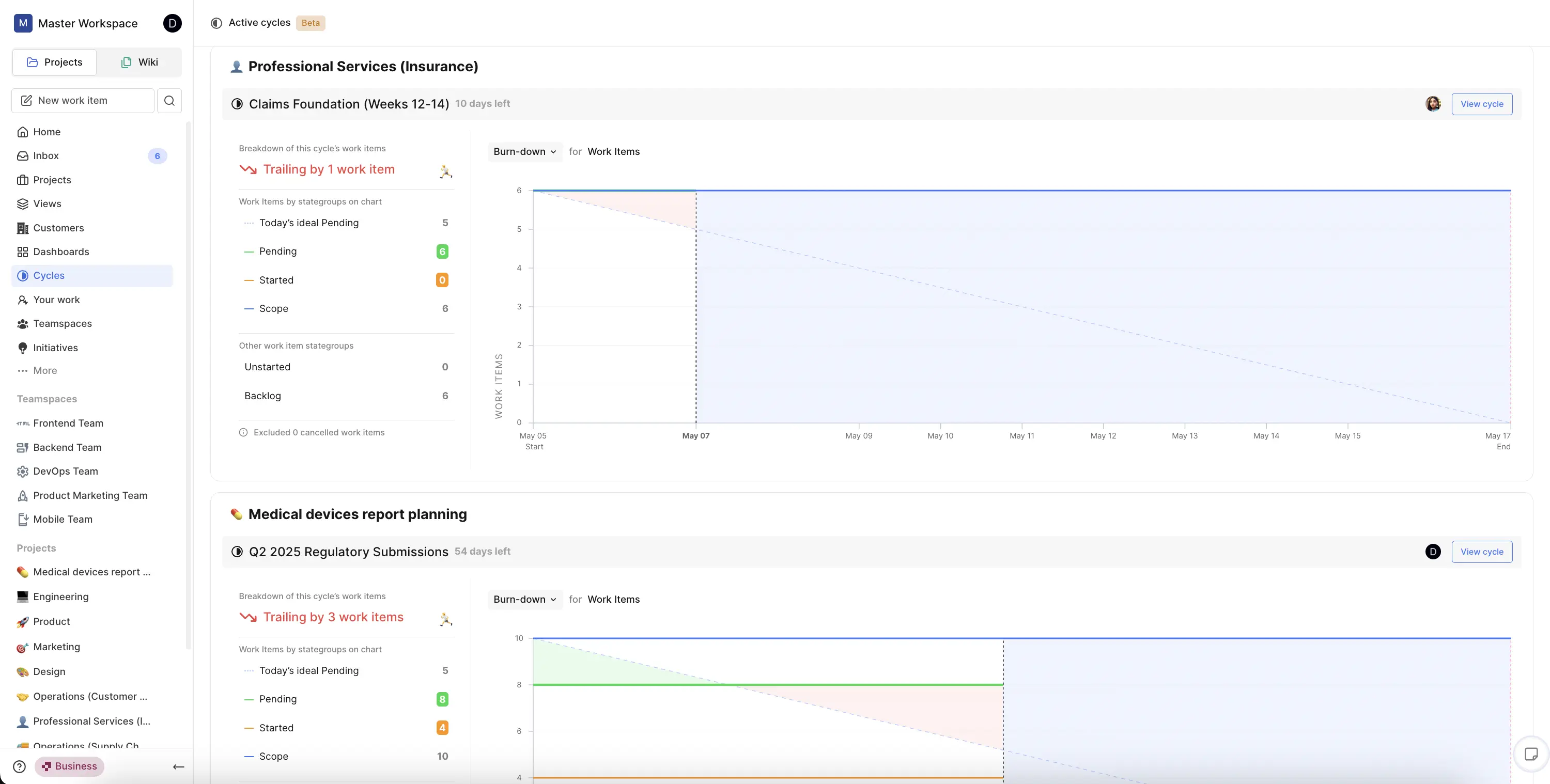Click the 'Unstarted' row with count 0

(346, 367)
